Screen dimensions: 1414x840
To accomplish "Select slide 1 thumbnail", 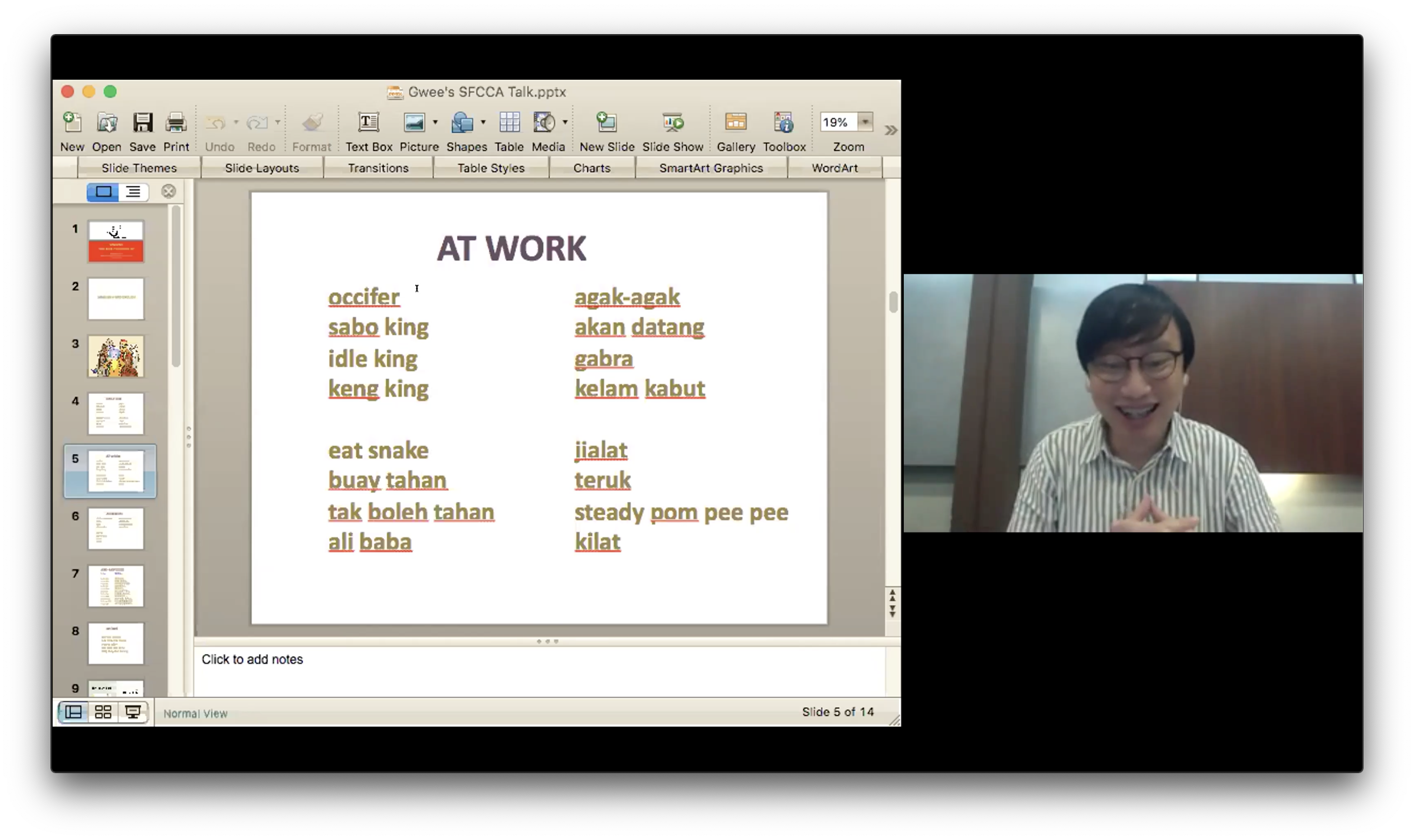I will 115,242.
